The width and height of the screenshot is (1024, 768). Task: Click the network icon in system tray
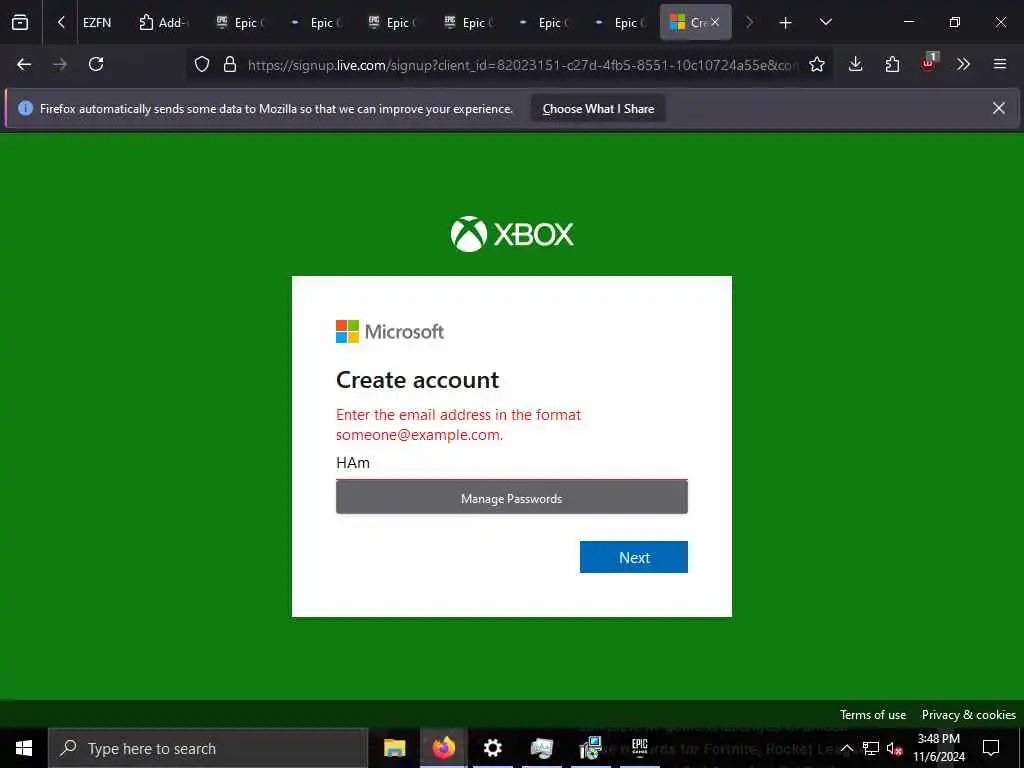[871, 748]
